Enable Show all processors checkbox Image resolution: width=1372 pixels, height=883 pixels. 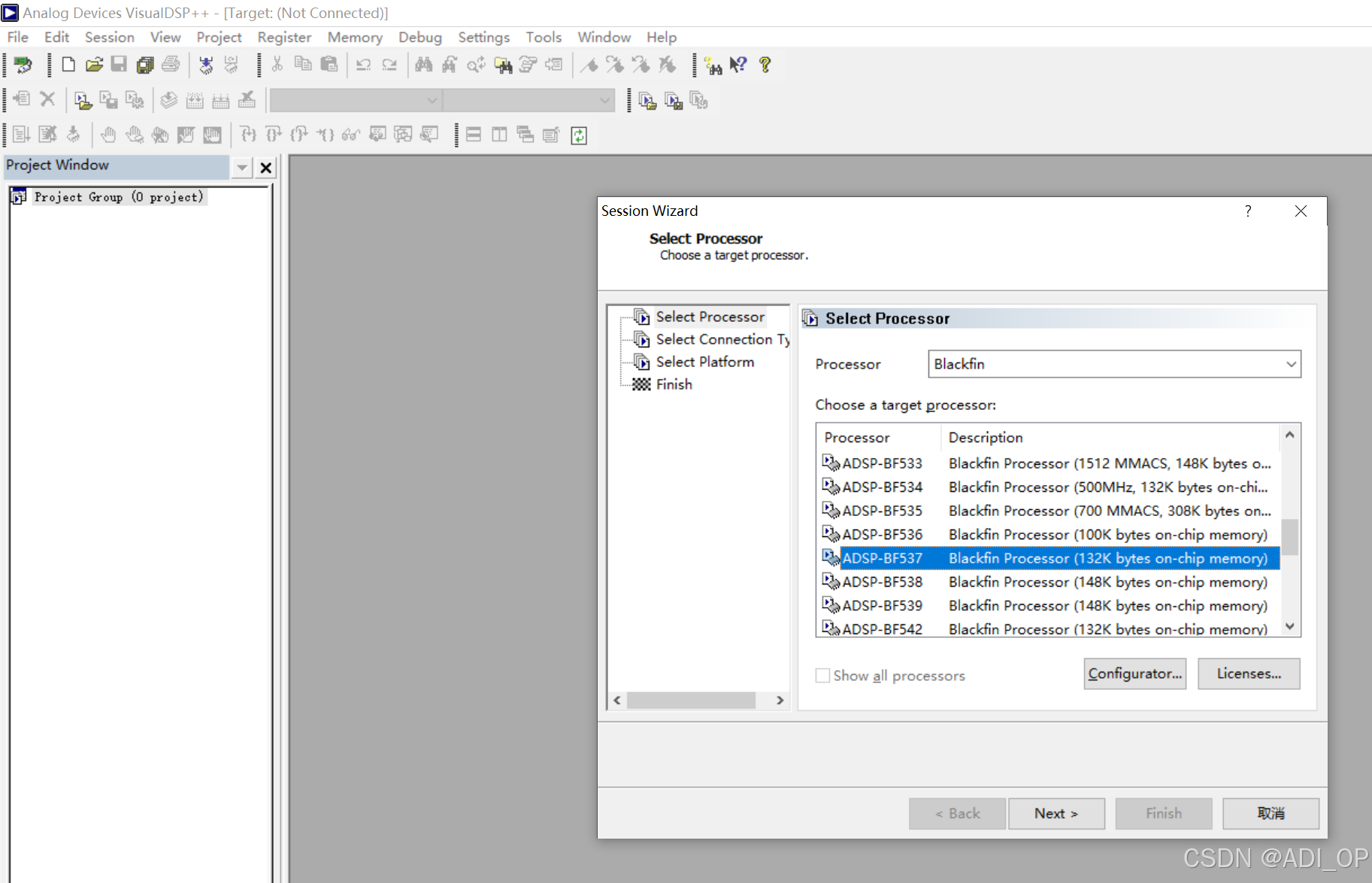pyautogui.click(x=822, y=675)
